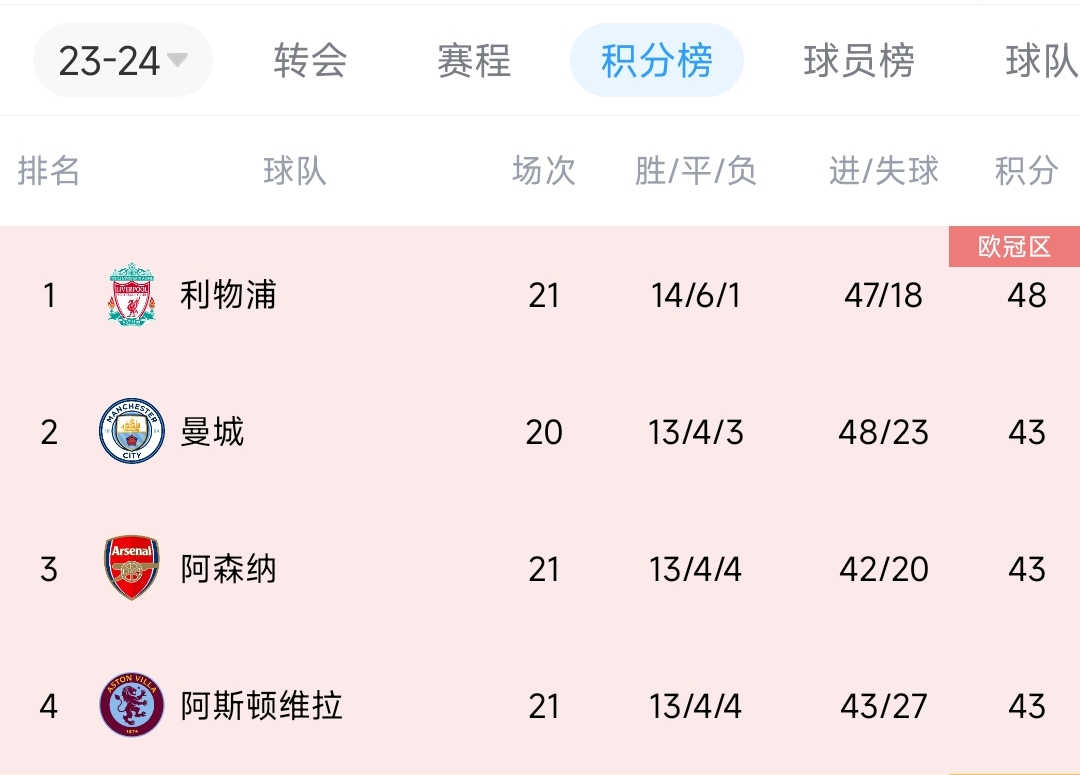1080x775 pixels.
Task: Click the Manchester City club crest
Action: pos(132,431)
